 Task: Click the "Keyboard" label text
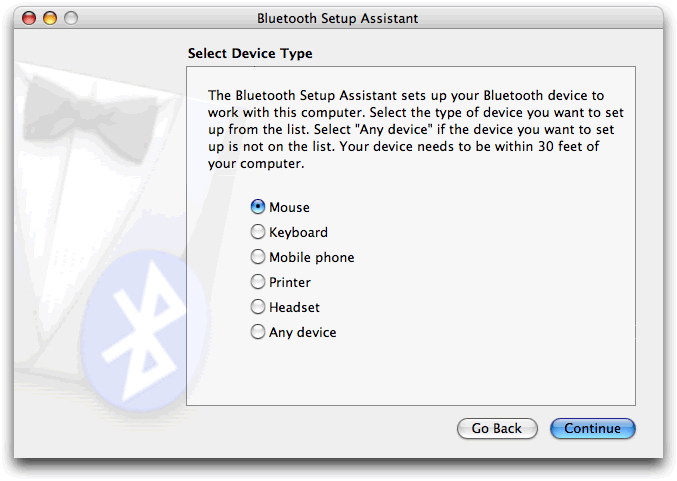[x=298, y=232]
